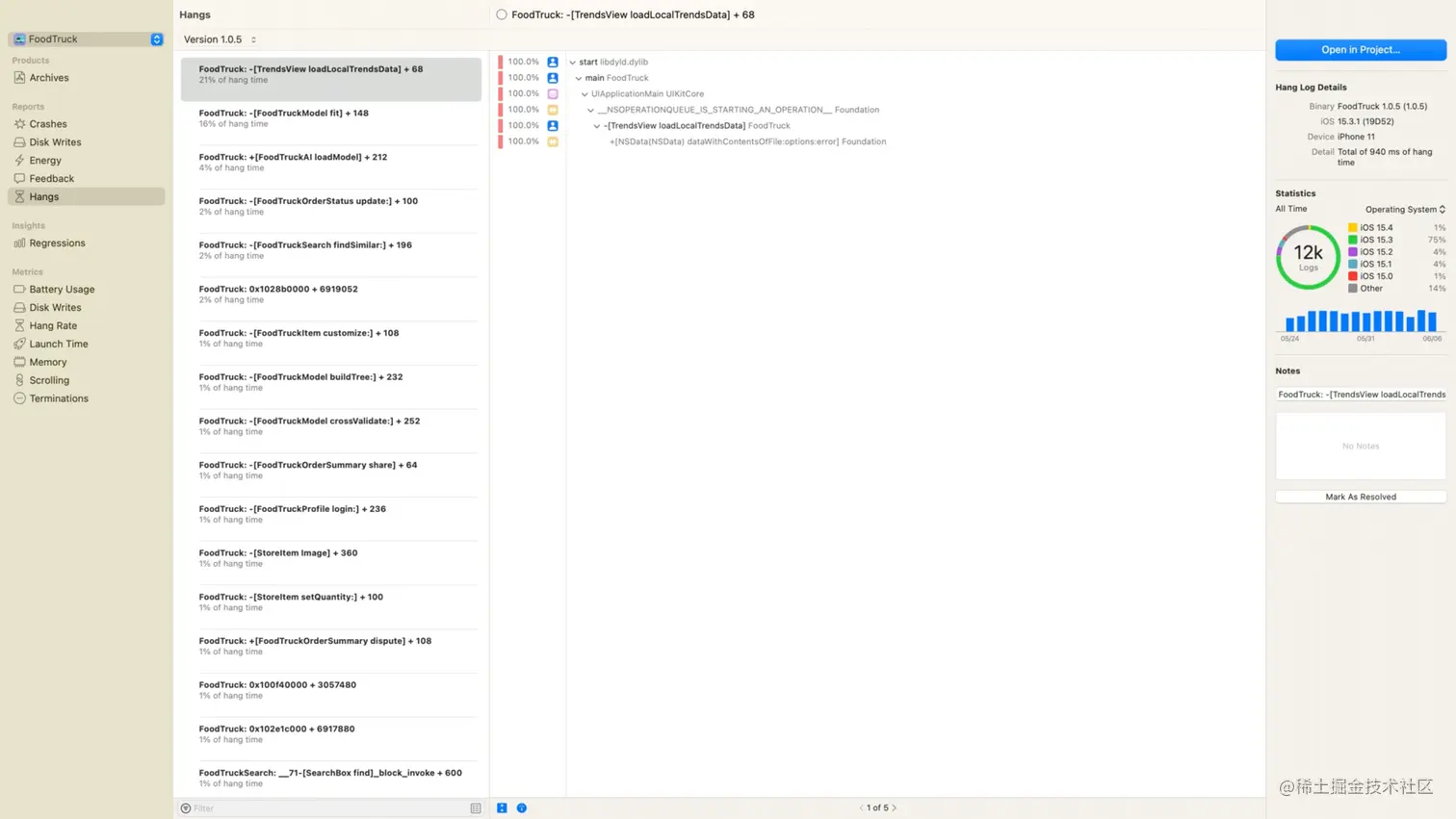Select the TrendsView loadLocalTrendsData + 68 hang

tap(331, 79)
